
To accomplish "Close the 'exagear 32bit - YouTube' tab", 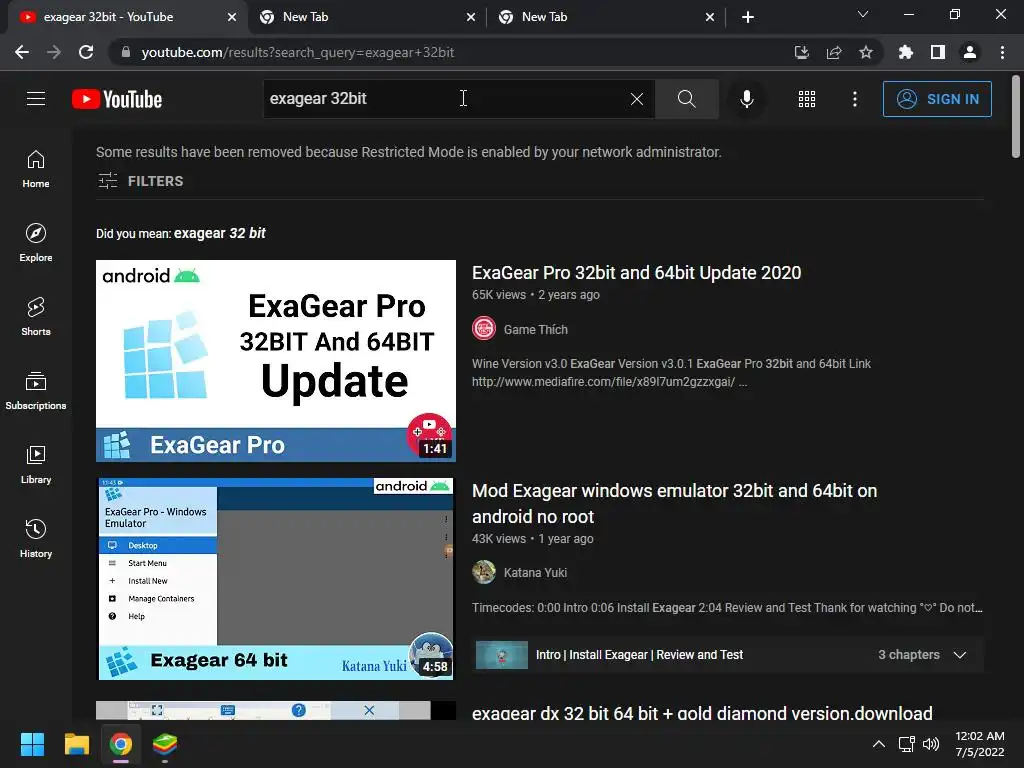I will point(232,18).
